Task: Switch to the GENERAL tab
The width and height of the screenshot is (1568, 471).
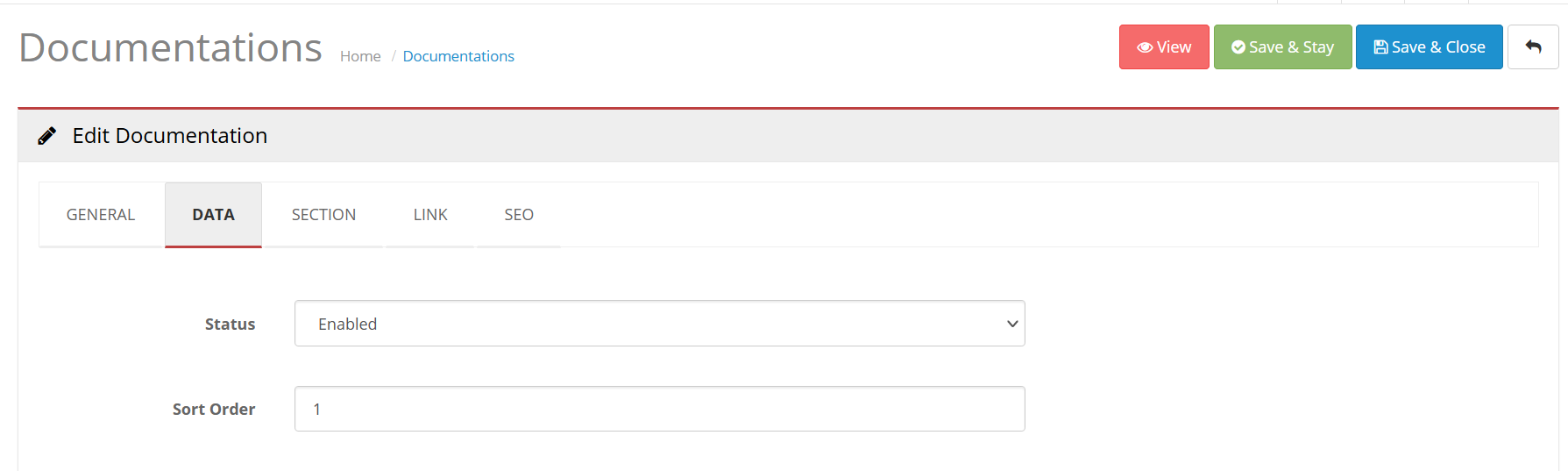Action: [101, 215]
